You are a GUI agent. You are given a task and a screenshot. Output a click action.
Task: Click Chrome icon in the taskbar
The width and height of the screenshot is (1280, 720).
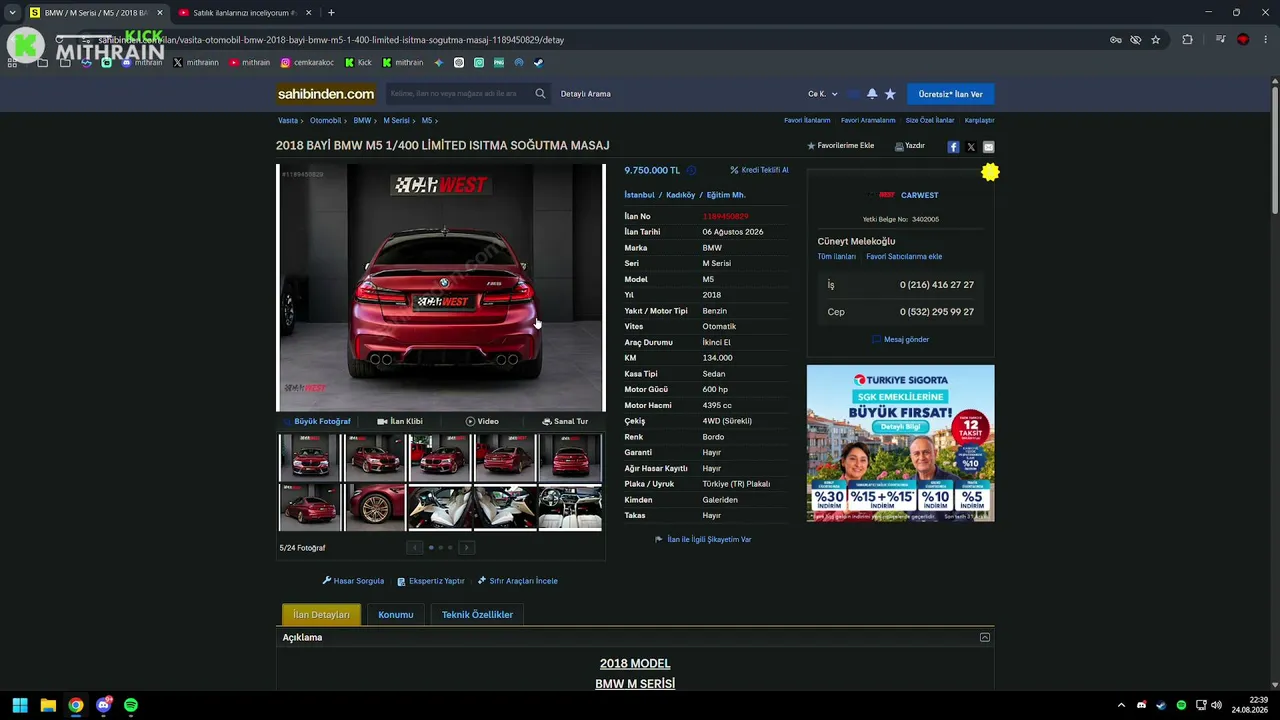[76, 705]
